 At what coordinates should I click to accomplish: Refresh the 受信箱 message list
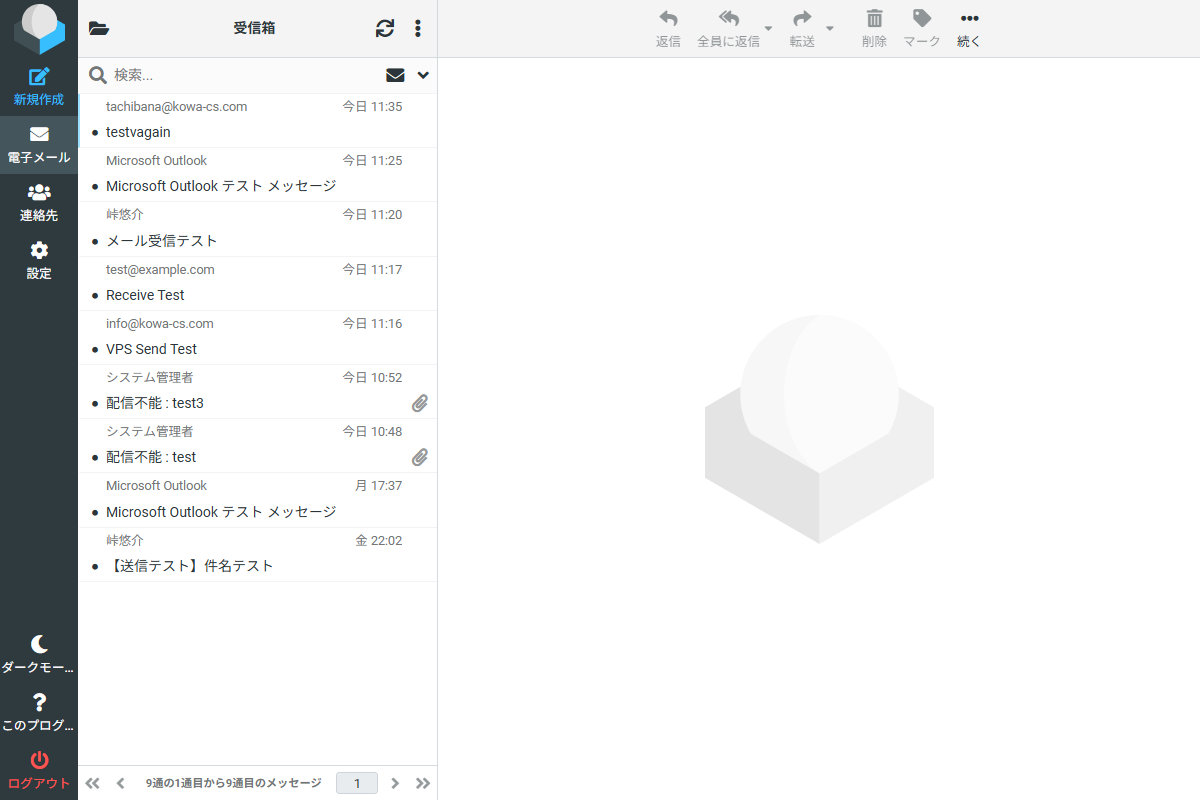pos(385,28)
